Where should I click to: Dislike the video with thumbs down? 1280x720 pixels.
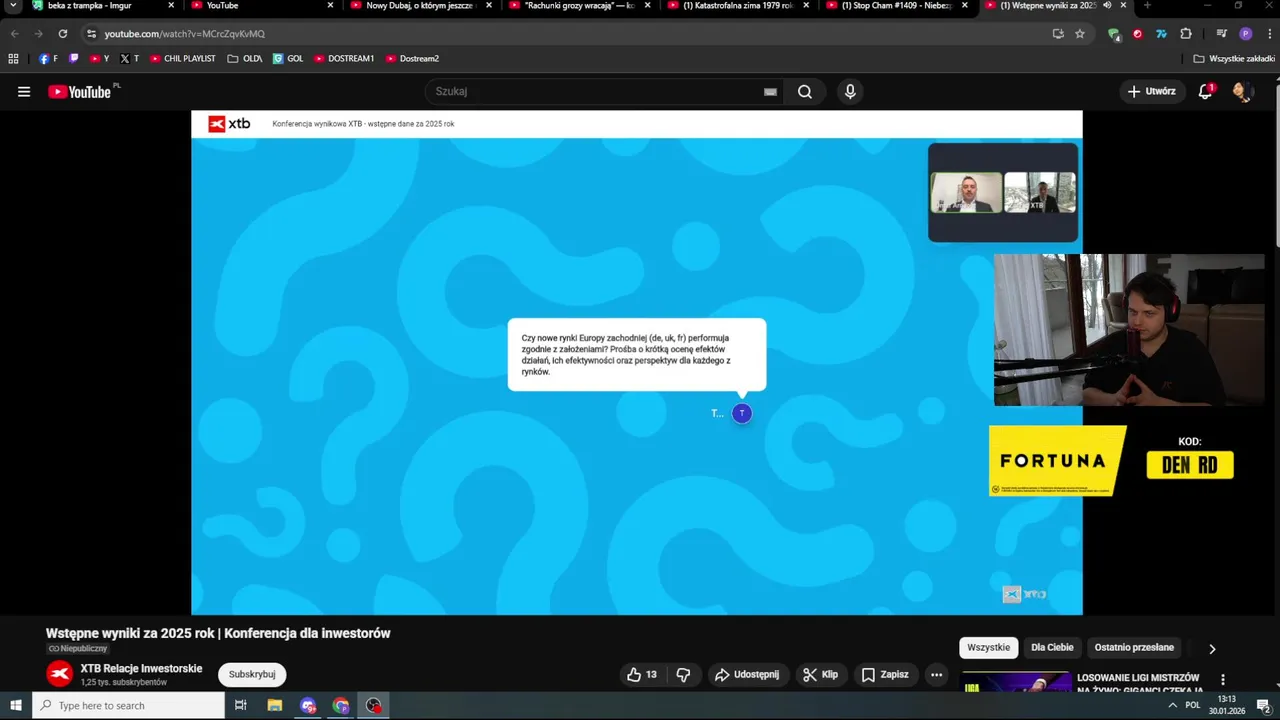tap(684, 675)
